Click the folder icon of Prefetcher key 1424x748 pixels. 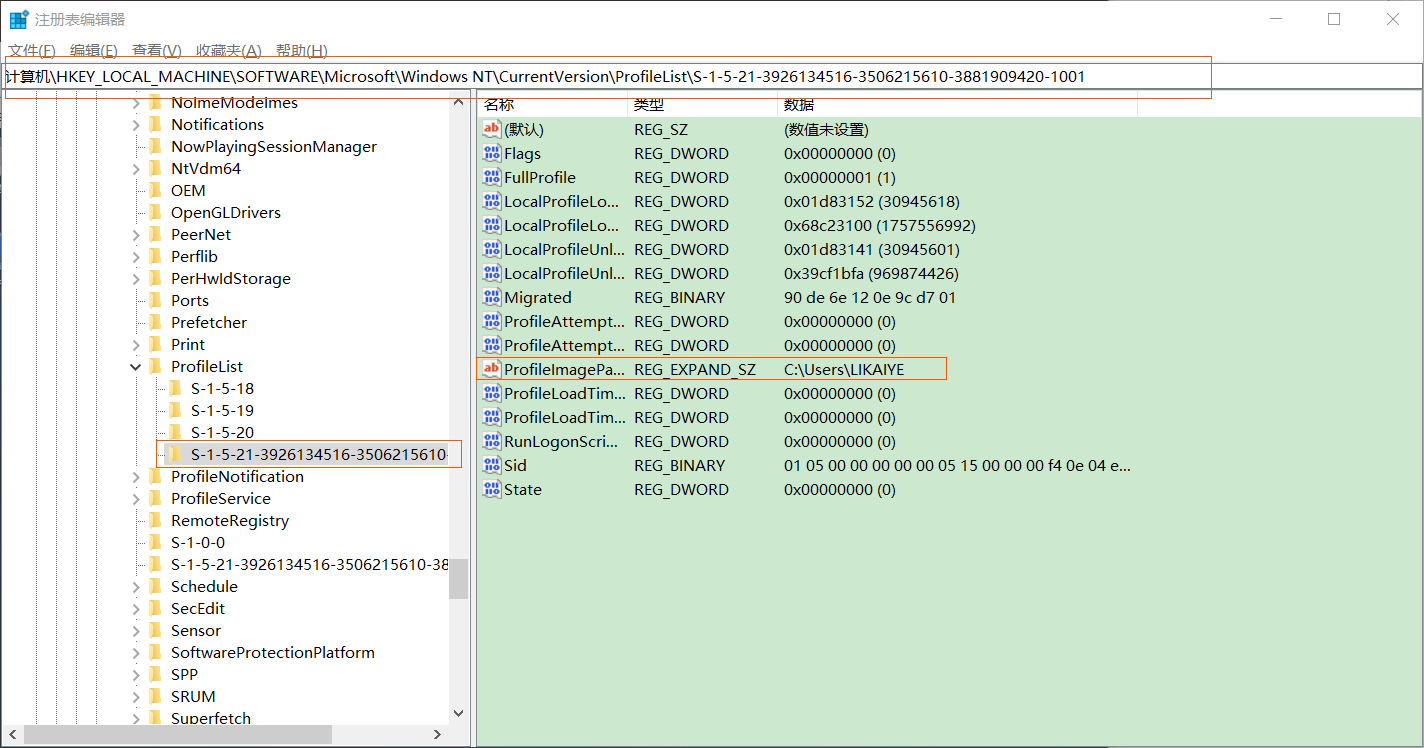(155, 322)
